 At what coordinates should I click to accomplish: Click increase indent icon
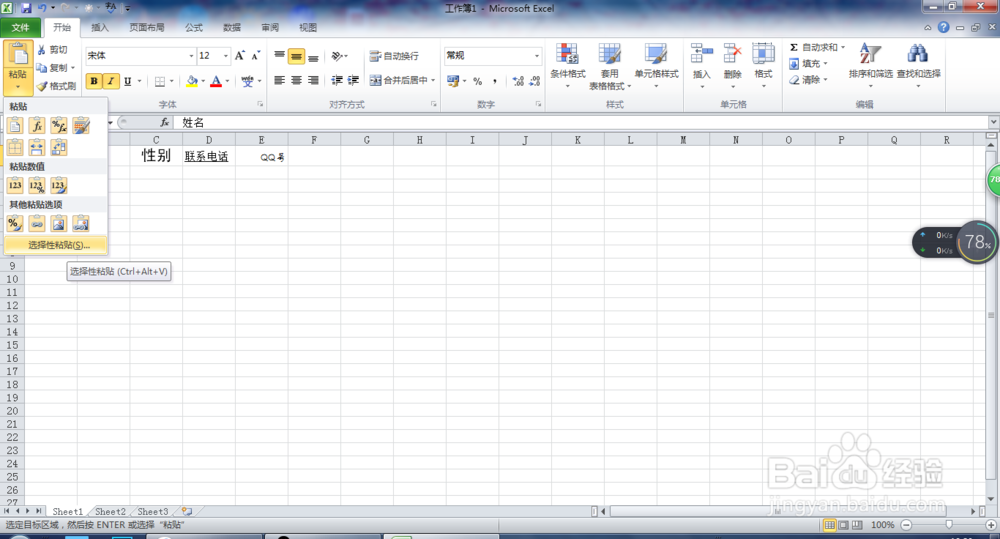pos(353,80)
